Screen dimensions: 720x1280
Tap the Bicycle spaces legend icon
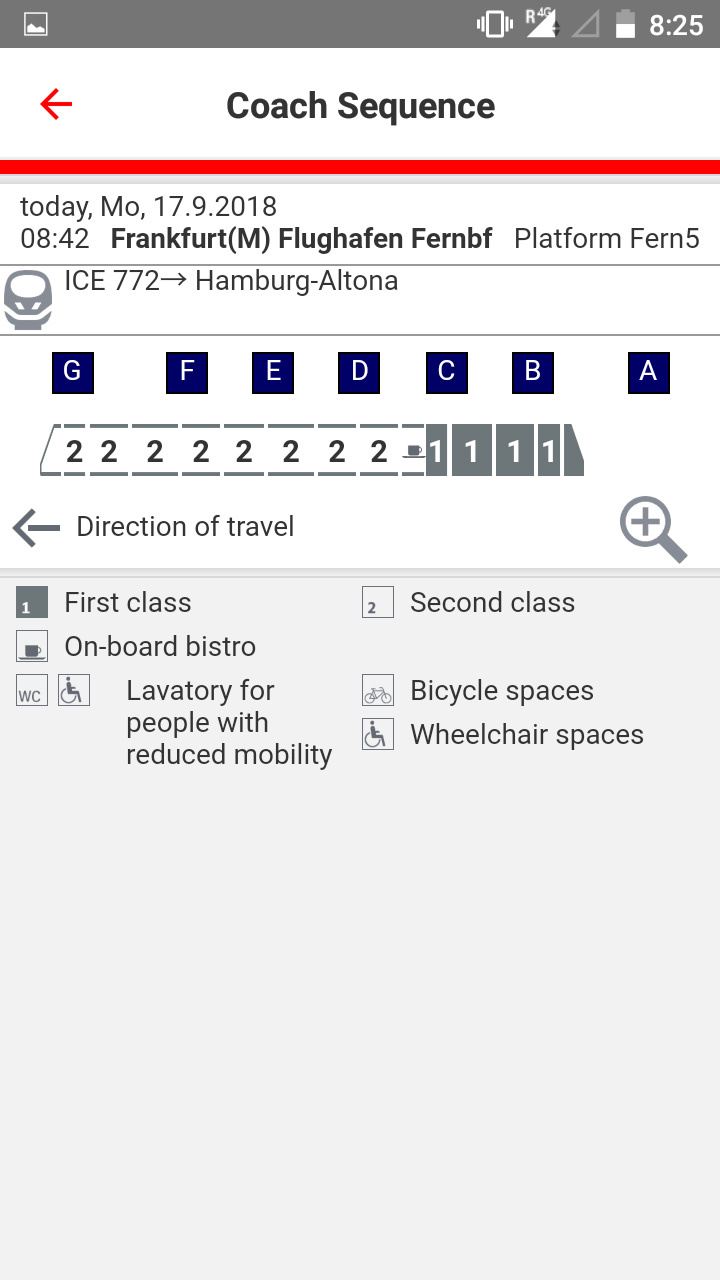tap(378, 691)
